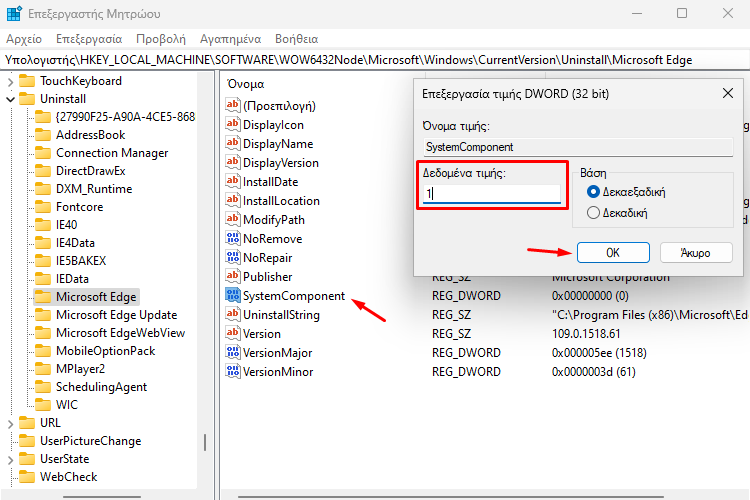Select the DisplayVersion value icon
The width and height of the screenshot is (750, 500).
pyautogui.click(x=232, y=163)
